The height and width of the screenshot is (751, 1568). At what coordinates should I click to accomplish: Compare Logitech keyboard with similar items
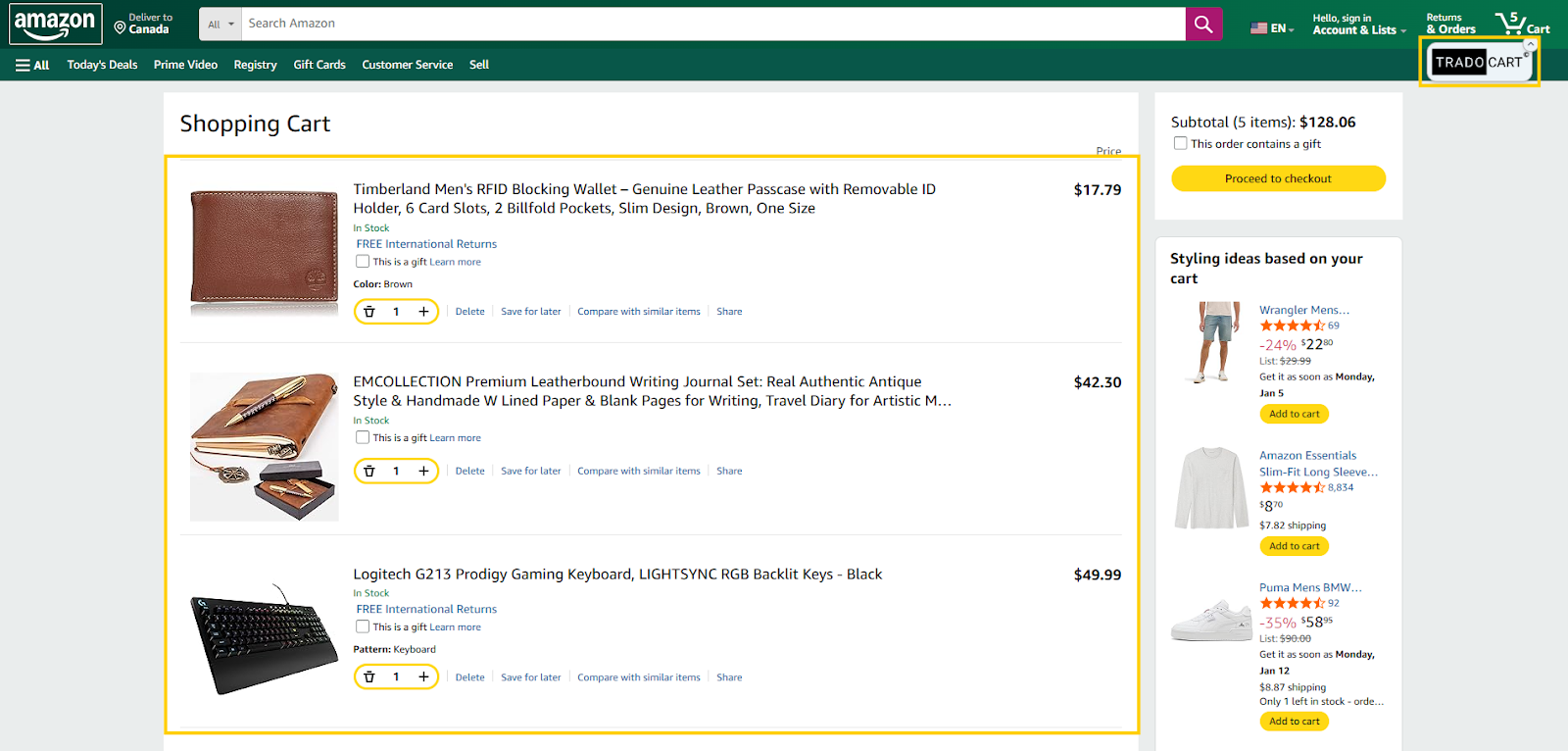[639, 677]
